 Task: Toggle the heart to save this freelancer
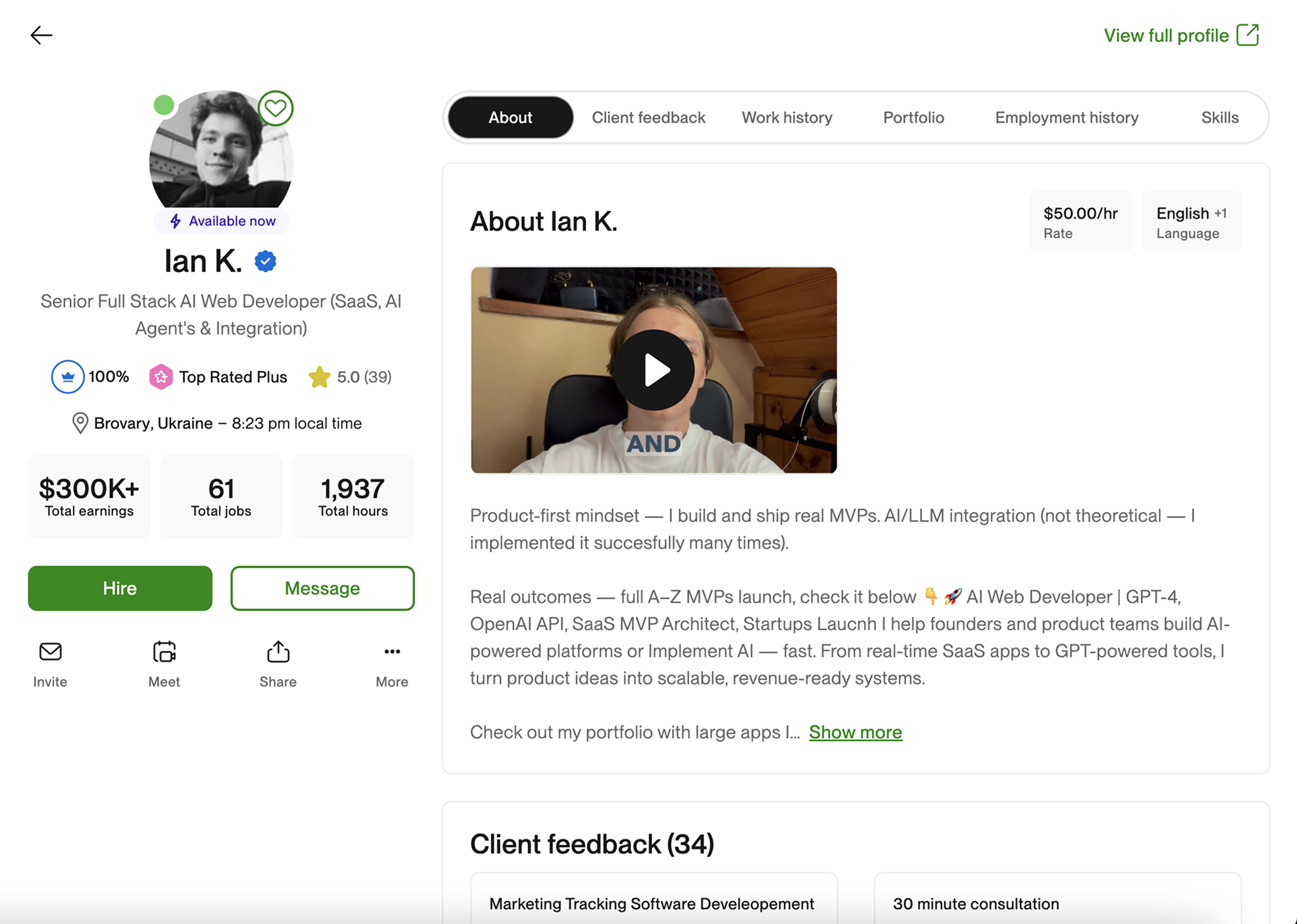click(x=276, y=109)
